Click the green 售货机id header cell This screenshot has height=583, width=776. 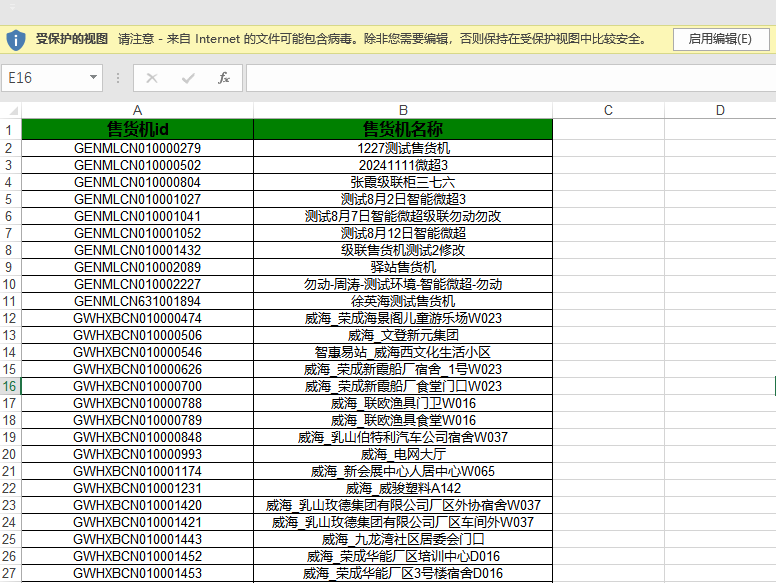coord(138,129)
